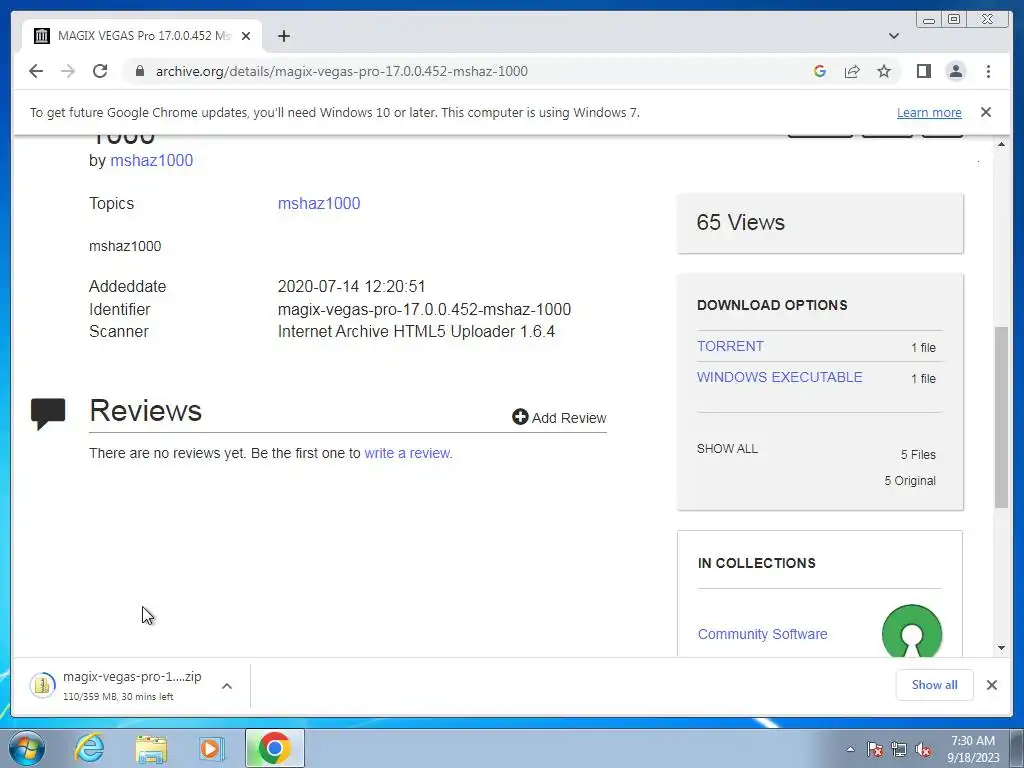This screenshot has height=768, width=1024.
Task: Click SHOW ALL download files
Action: point(727,449)
